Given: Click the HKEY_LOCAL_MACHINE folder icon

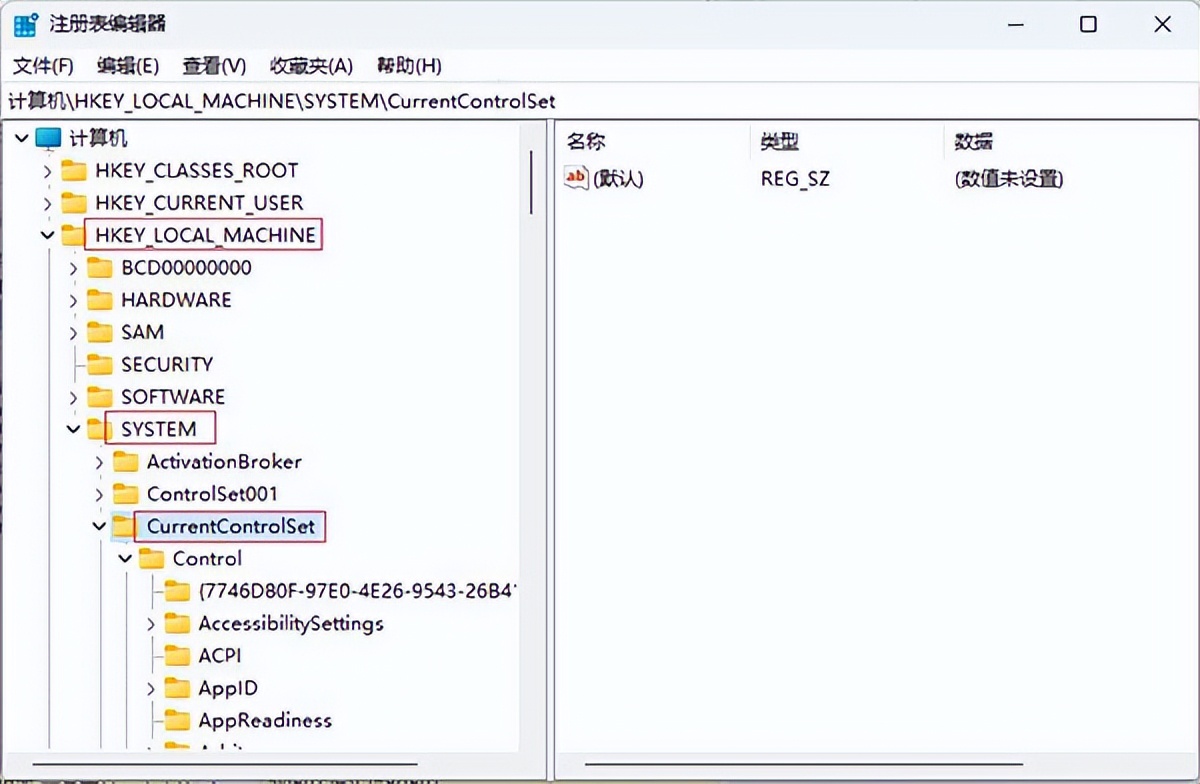Looking at the screenshot, I should pos(72,236).
